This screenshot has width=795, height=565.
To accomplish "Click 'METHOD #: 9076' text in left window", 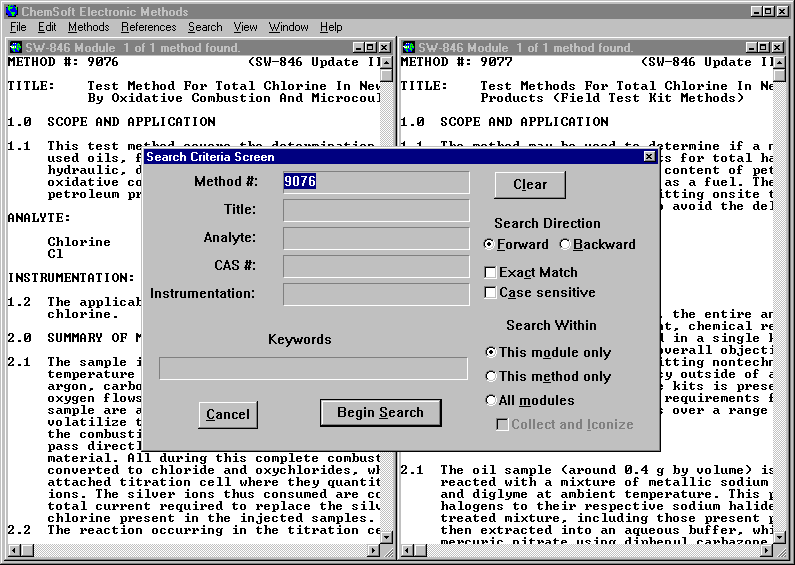I will [x=63, y=62].
